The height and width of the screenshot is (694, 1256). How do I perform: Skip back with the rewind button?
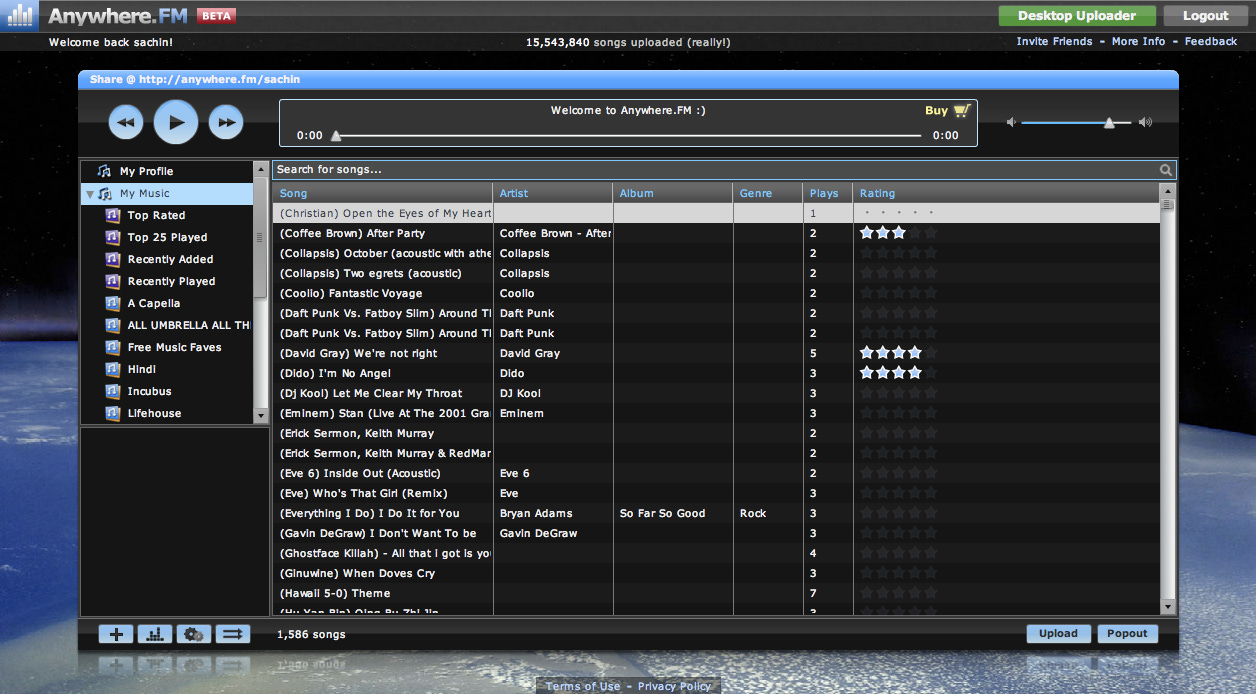[126, 122]
